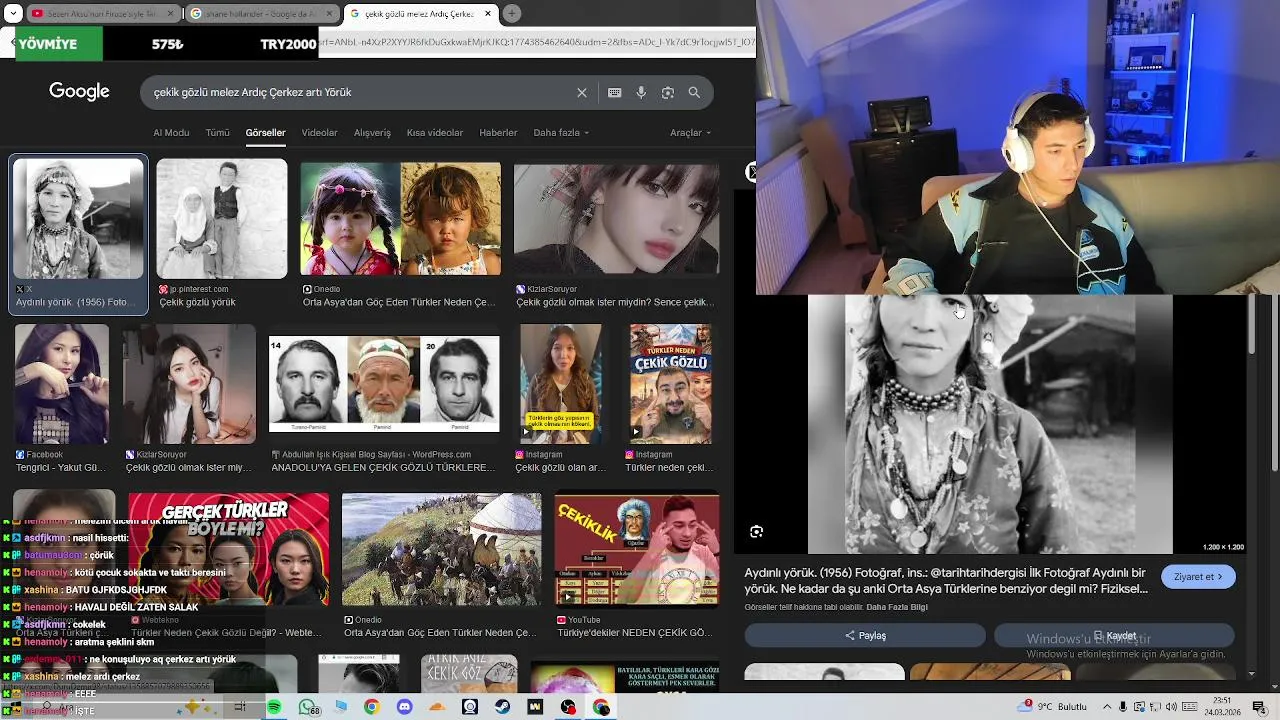Open the Aydınlı yörük (1956) preview title link
Viewport: 1280px width, 720px height.
[x=946, y=581]
